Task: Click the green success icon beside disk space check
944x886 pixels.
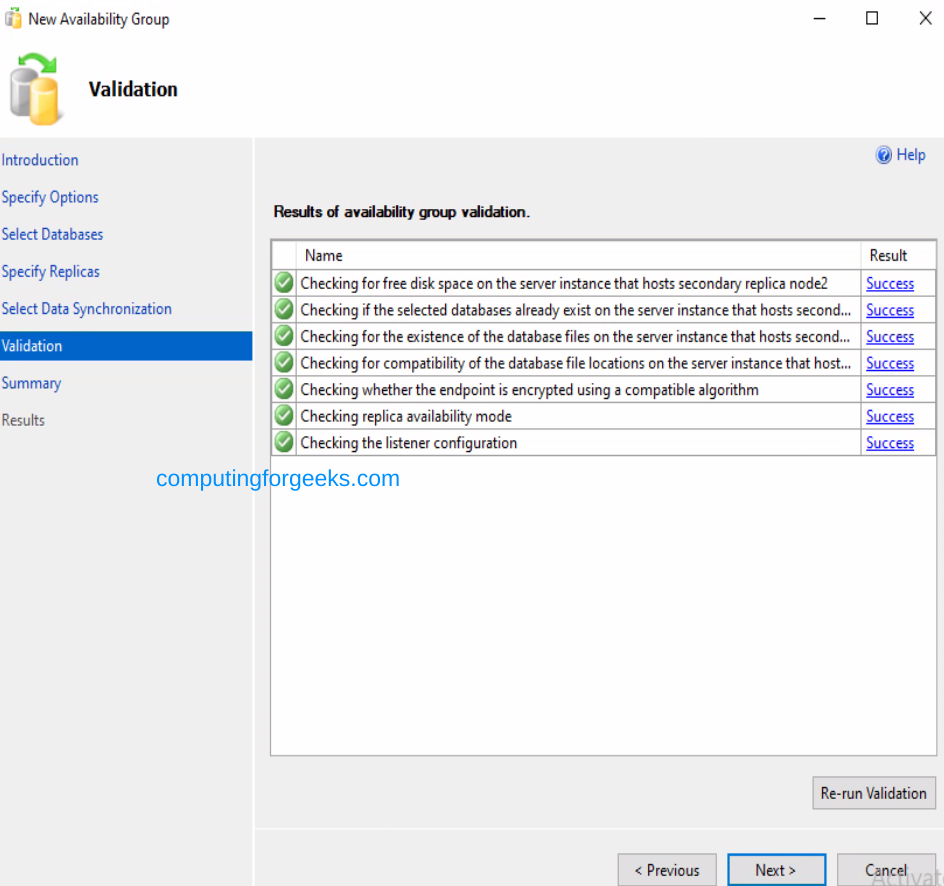Action: click(x=283, y=283)
